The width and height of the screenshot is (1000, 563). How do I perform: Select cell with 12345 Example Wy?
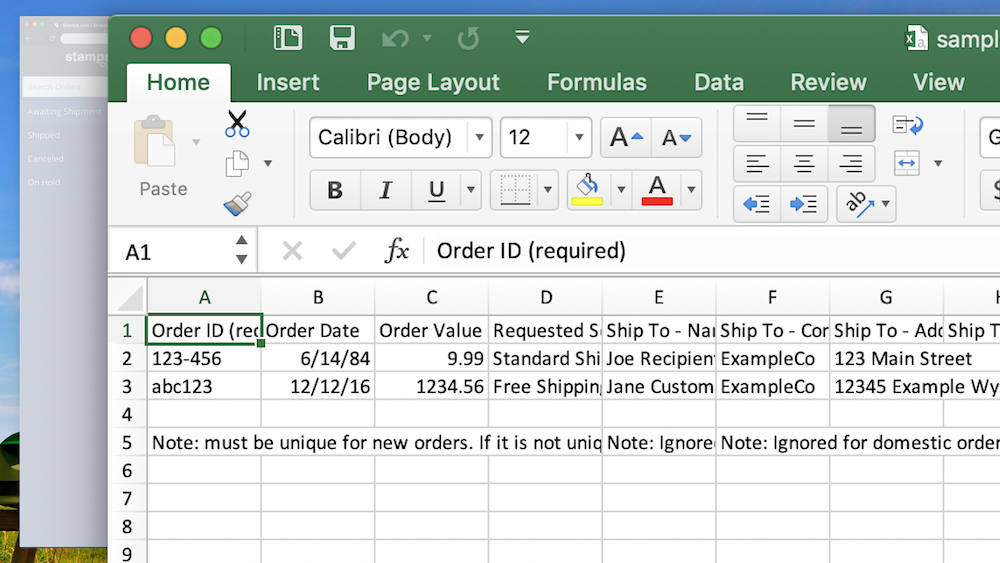point(886,386)
